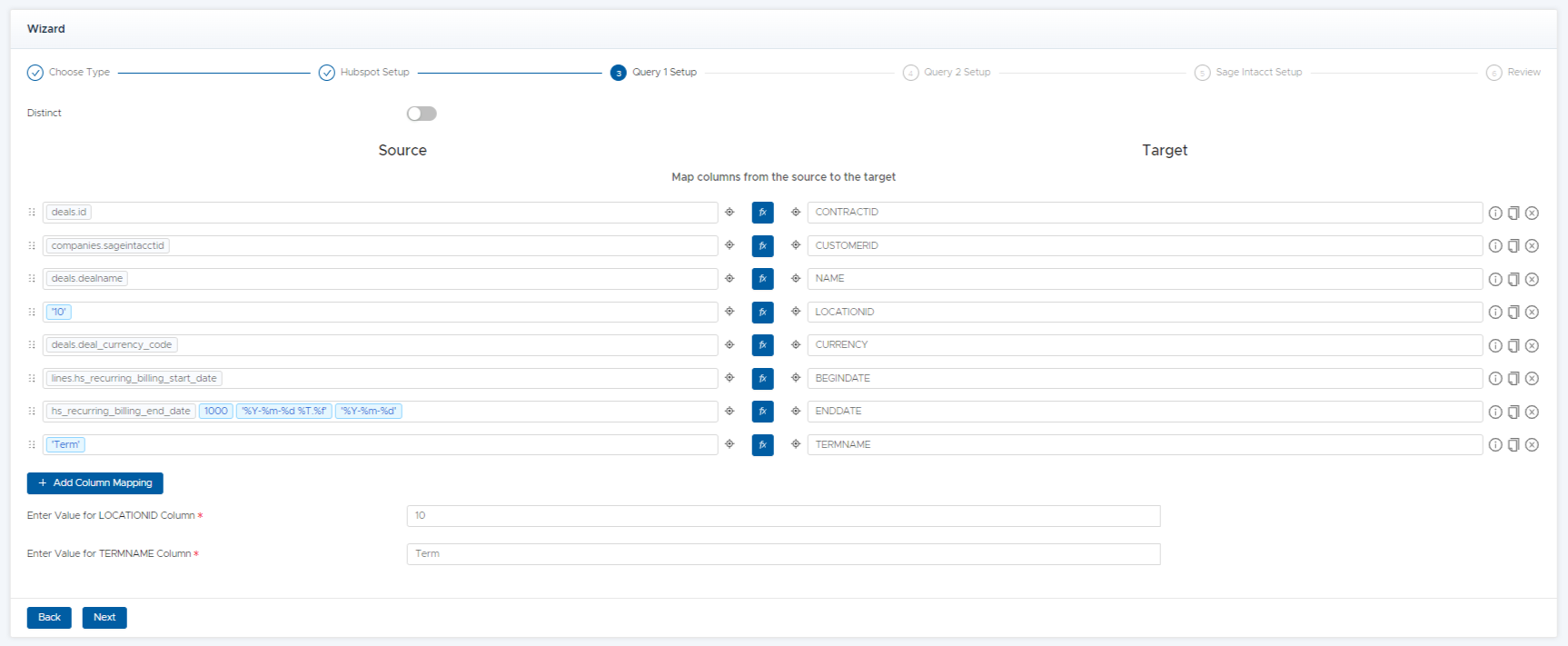Select the hs_recurring_billing_end_date source tag

click(x=121, y=412)
